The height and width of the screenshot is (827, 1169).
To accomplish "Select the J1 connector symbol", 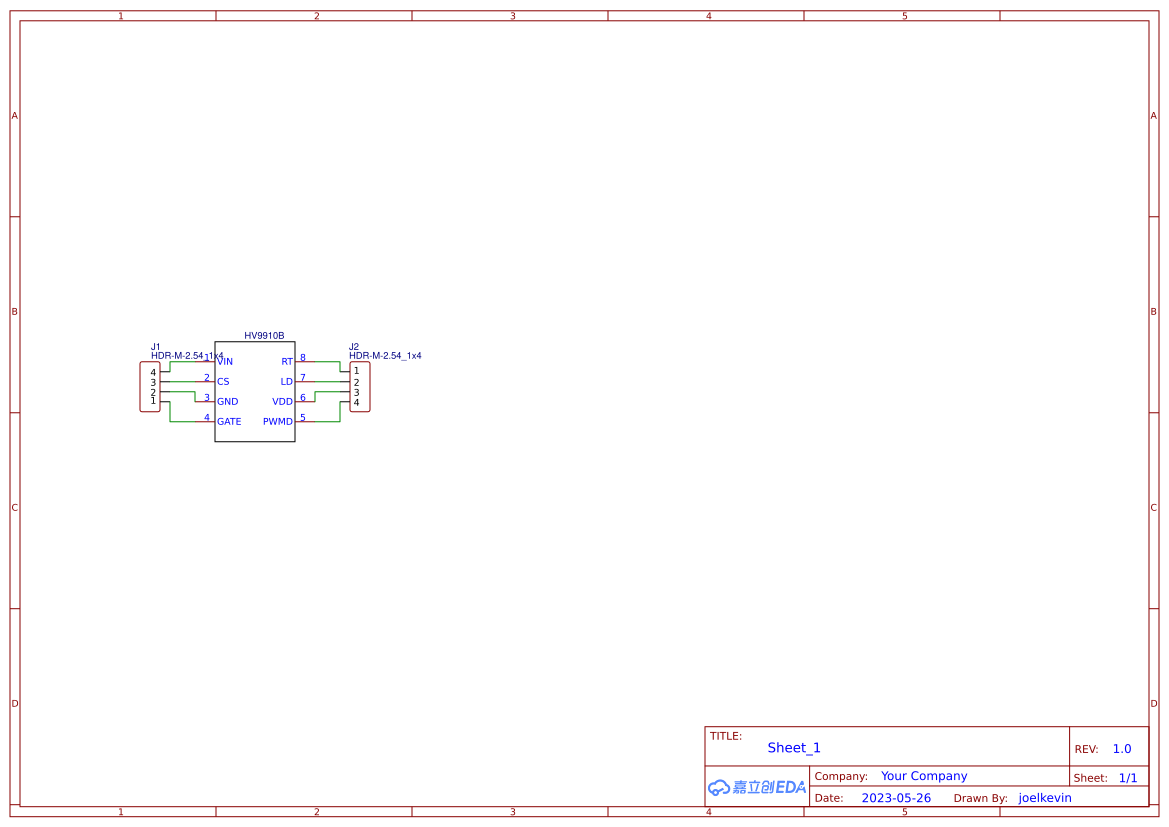I will 148,386.
